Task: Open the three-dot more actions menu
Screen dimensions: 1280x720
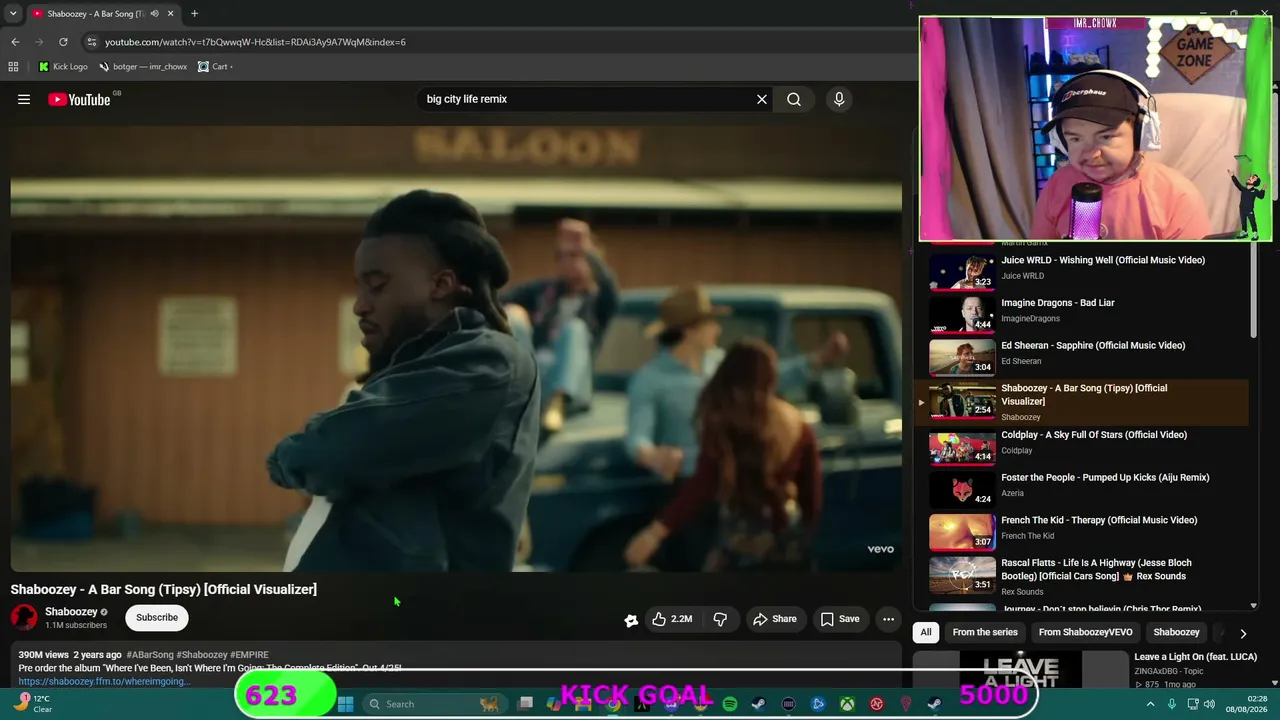Action: (x=888, y=619)
